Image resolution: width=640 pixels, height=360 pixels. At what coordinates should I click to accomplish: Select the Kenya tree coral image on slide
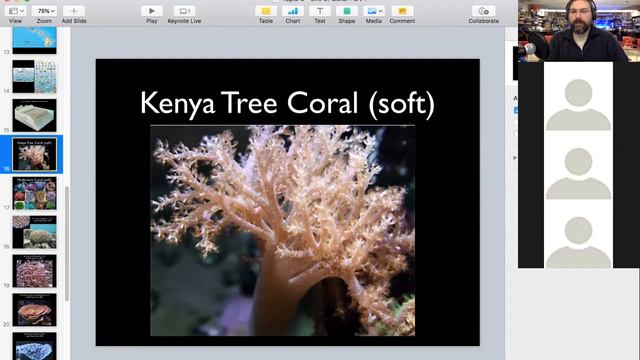tap(282, 231)
